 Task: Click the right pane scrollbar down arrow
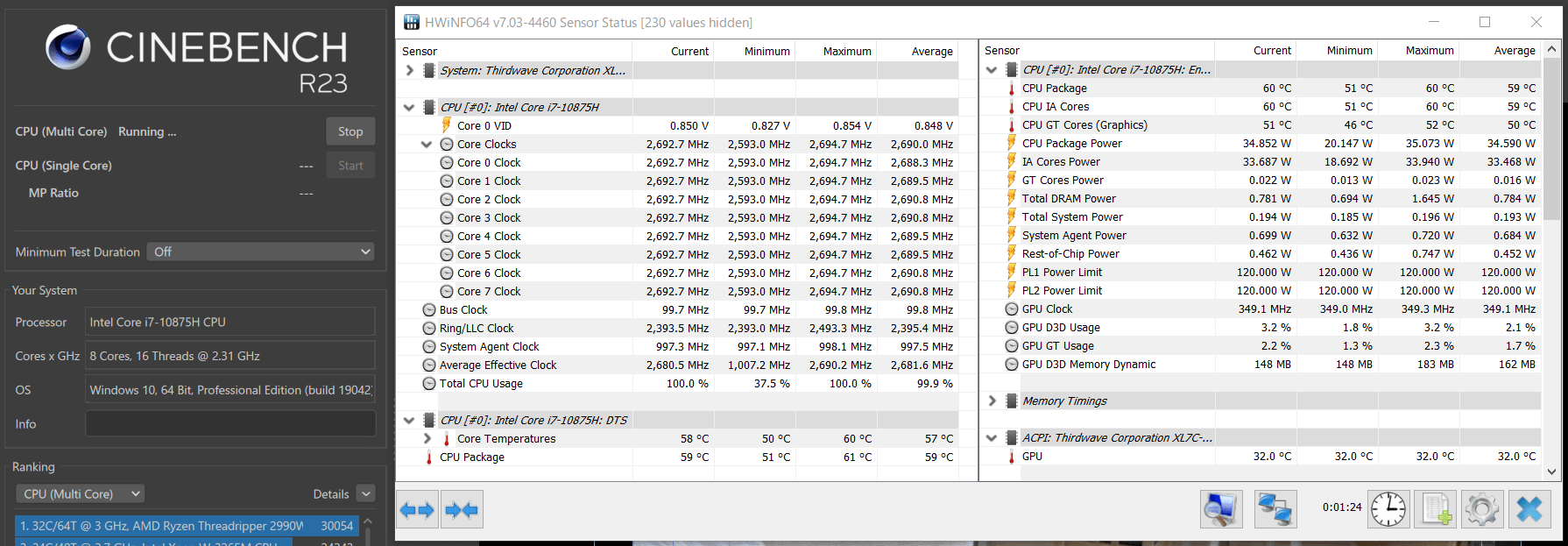(x=1551, y=472)
